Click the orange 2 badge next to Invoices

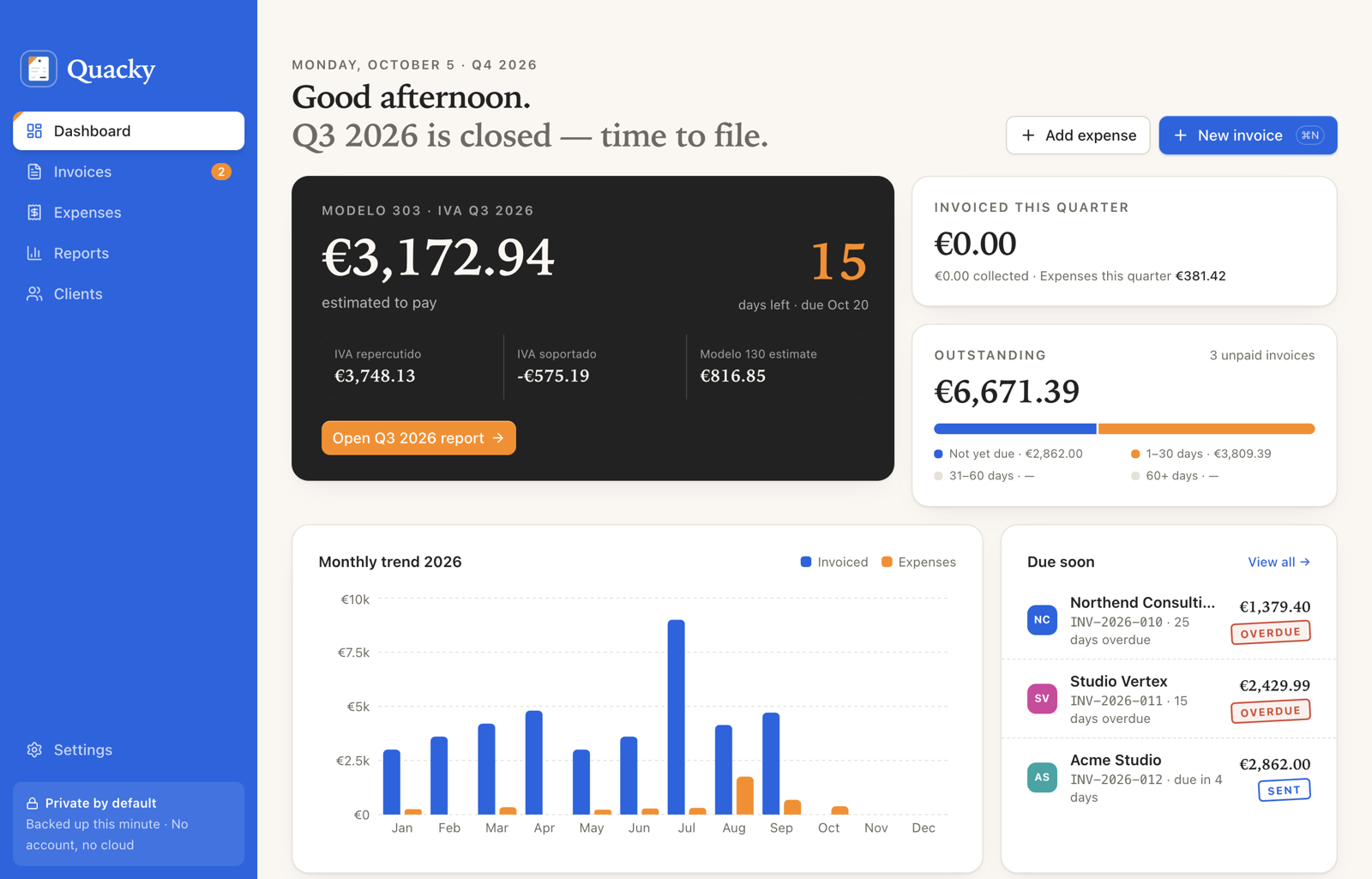221,172
